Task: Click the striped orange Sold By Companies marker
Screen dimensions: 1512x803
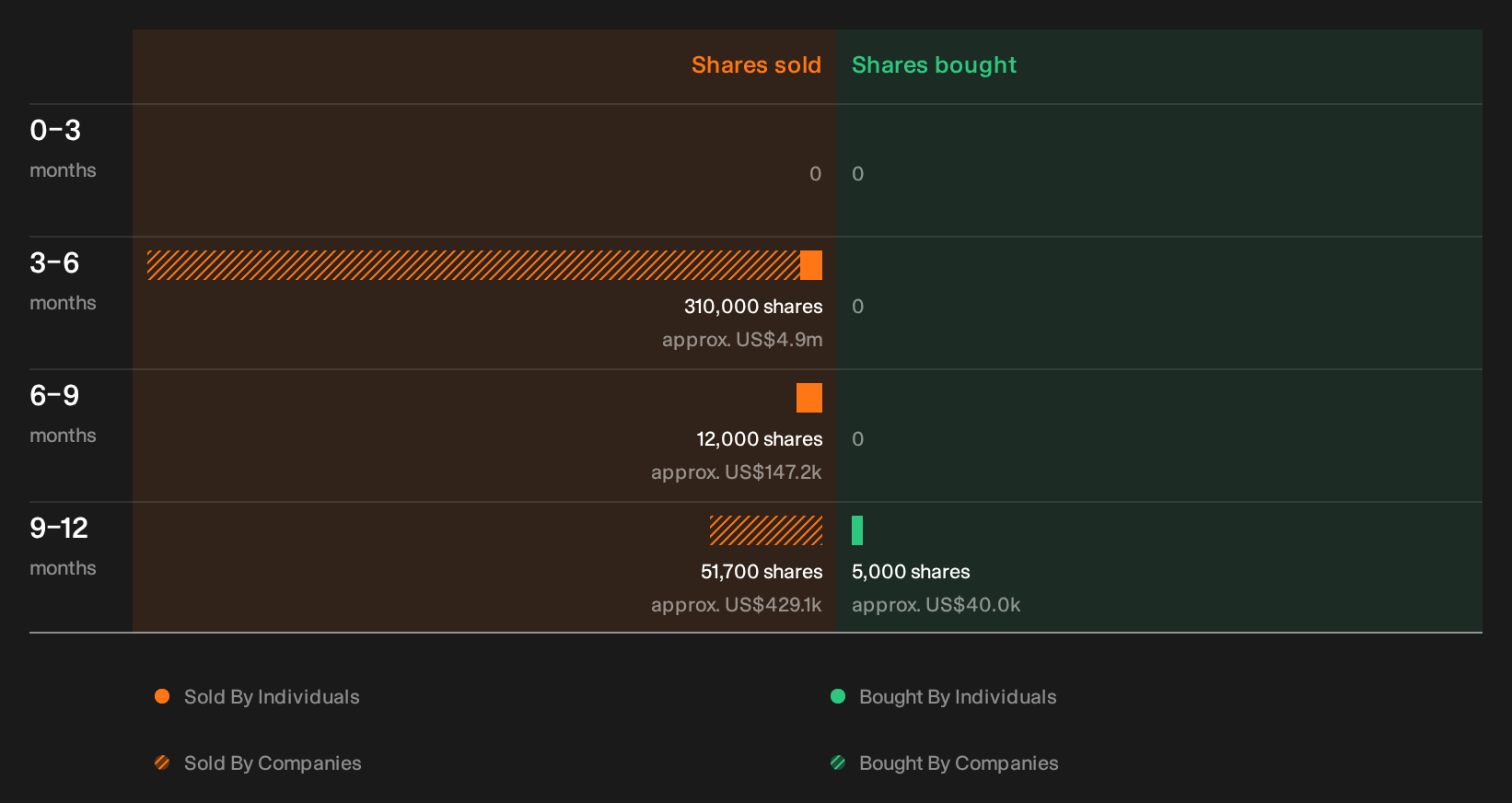Action: [x=162, y=762]
